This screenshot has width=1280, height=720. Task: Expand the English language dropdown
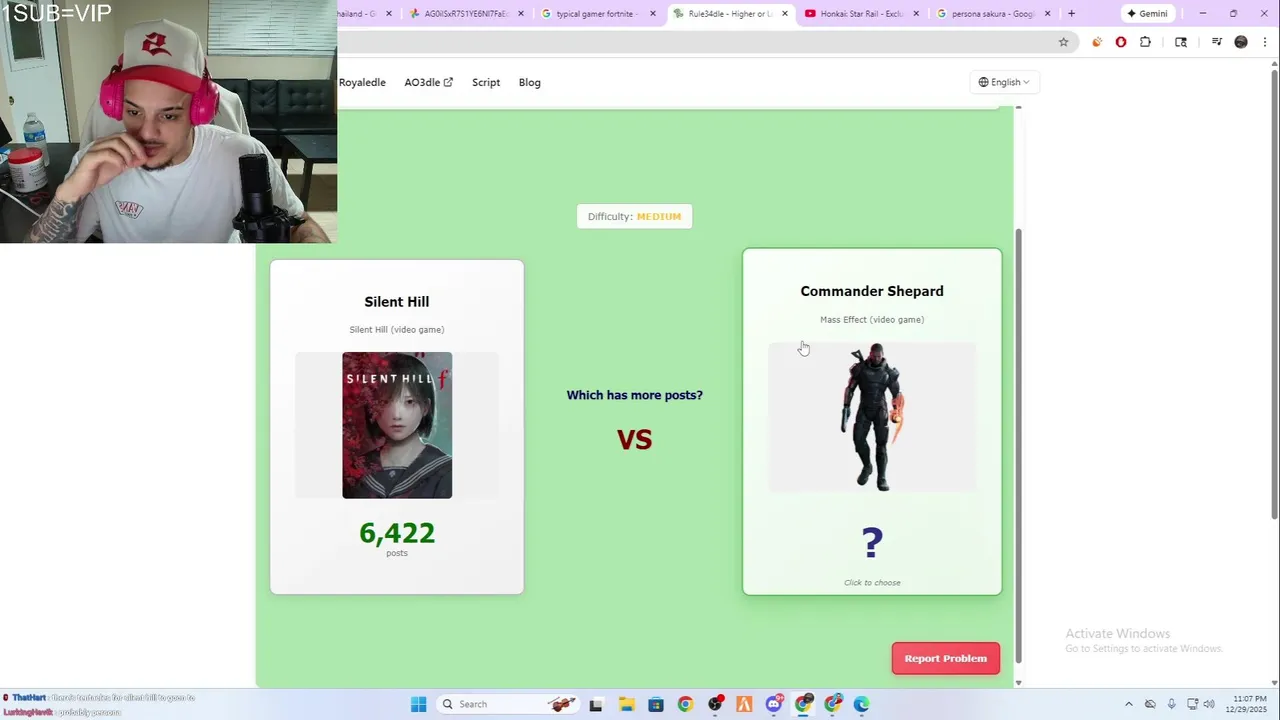point(1004,82)
